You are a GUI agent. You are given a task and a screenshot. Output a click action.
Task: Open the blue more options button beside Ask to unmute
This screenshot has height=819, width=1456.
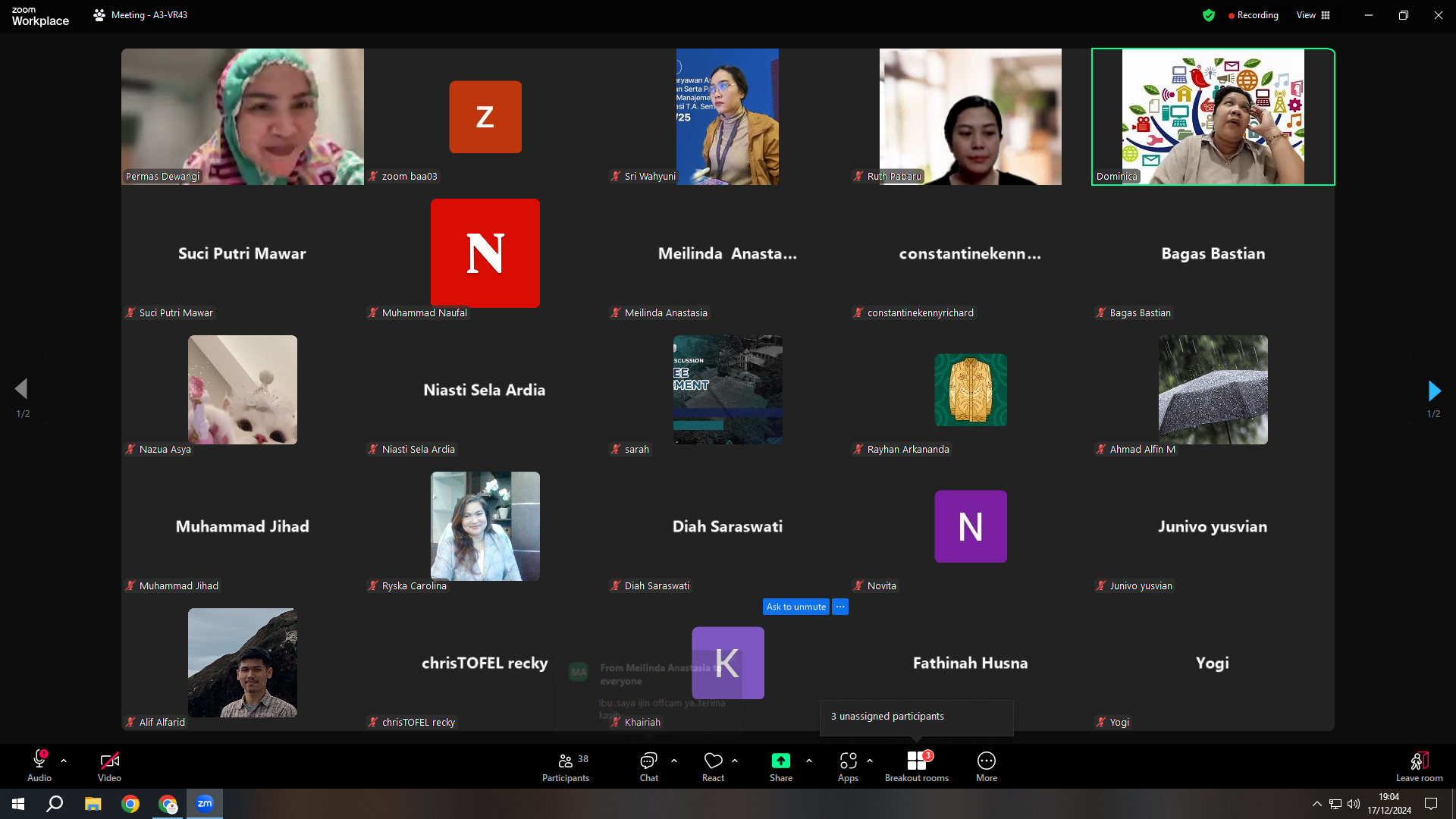pyautogui.click(x=840, y=607)
